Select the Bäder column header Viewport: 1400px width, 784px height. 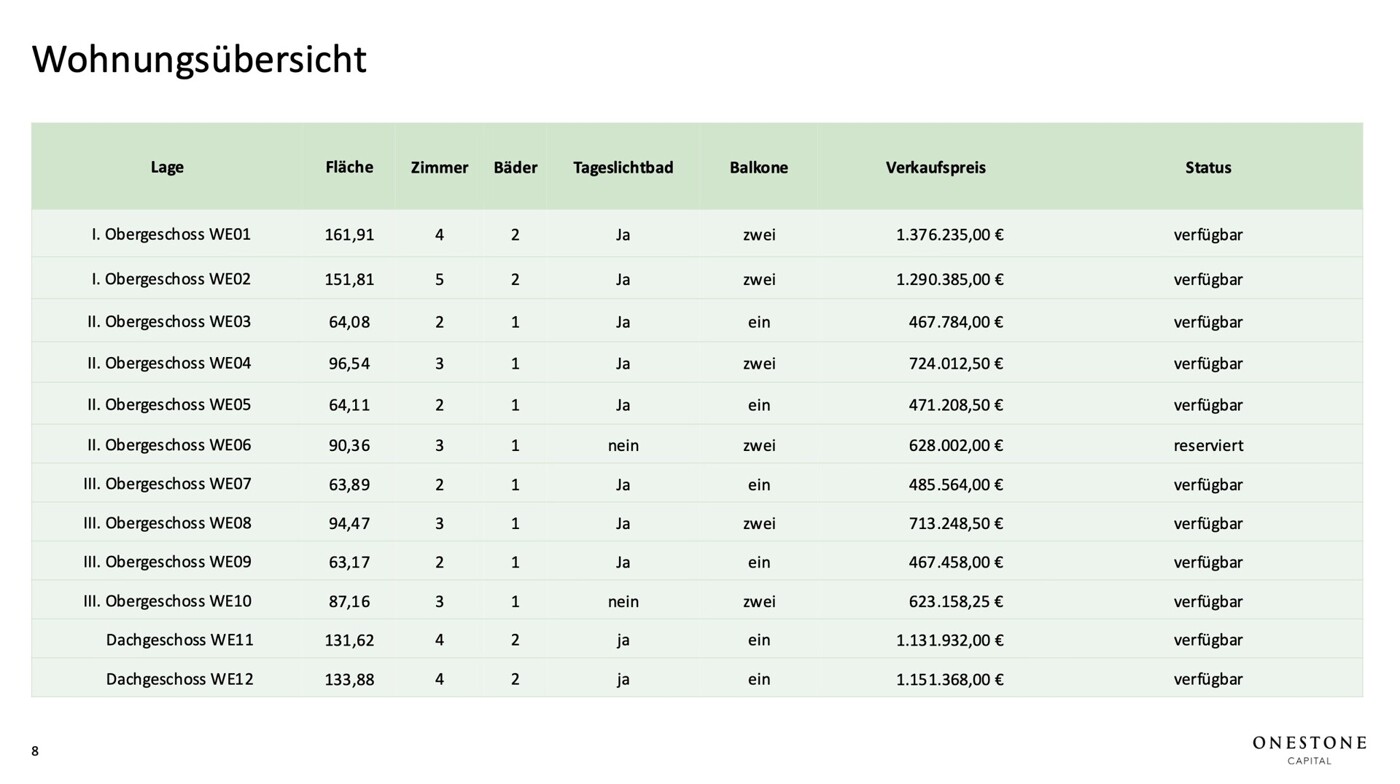[x=515, y=167]
